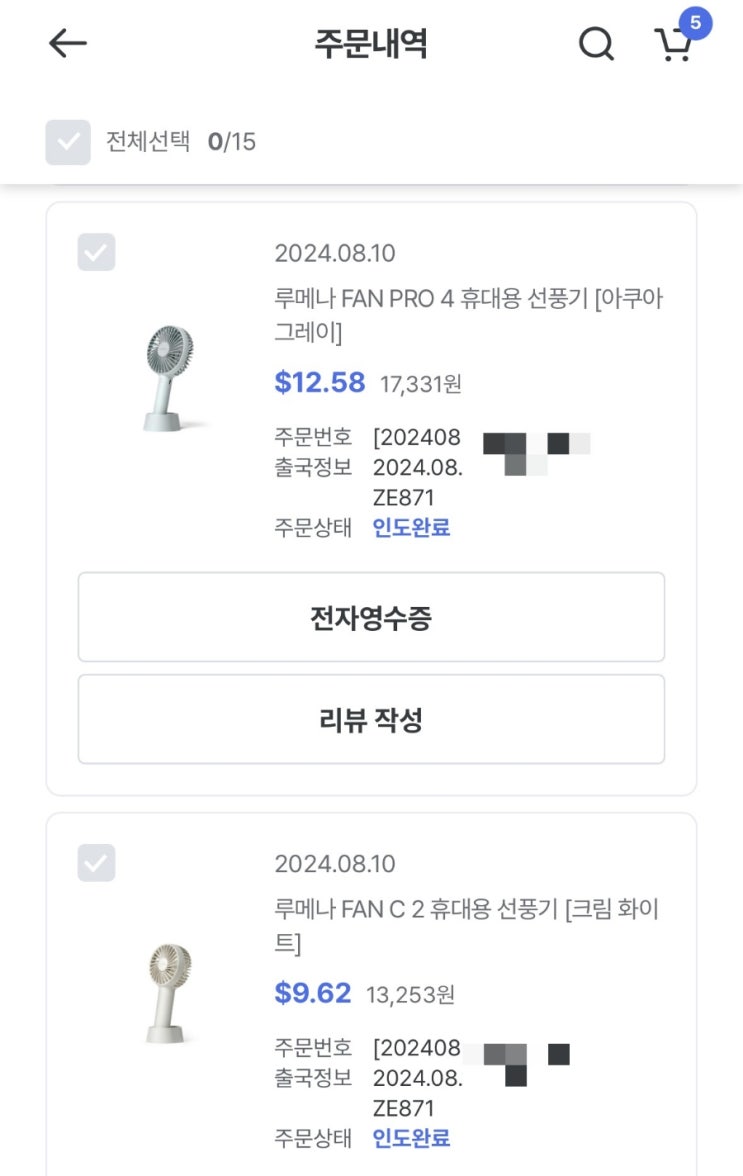This screenshot has width=743, height=1176.
Task: Toggle the 전체선택 select-all checkbox
Action: [x=68, y=142]
